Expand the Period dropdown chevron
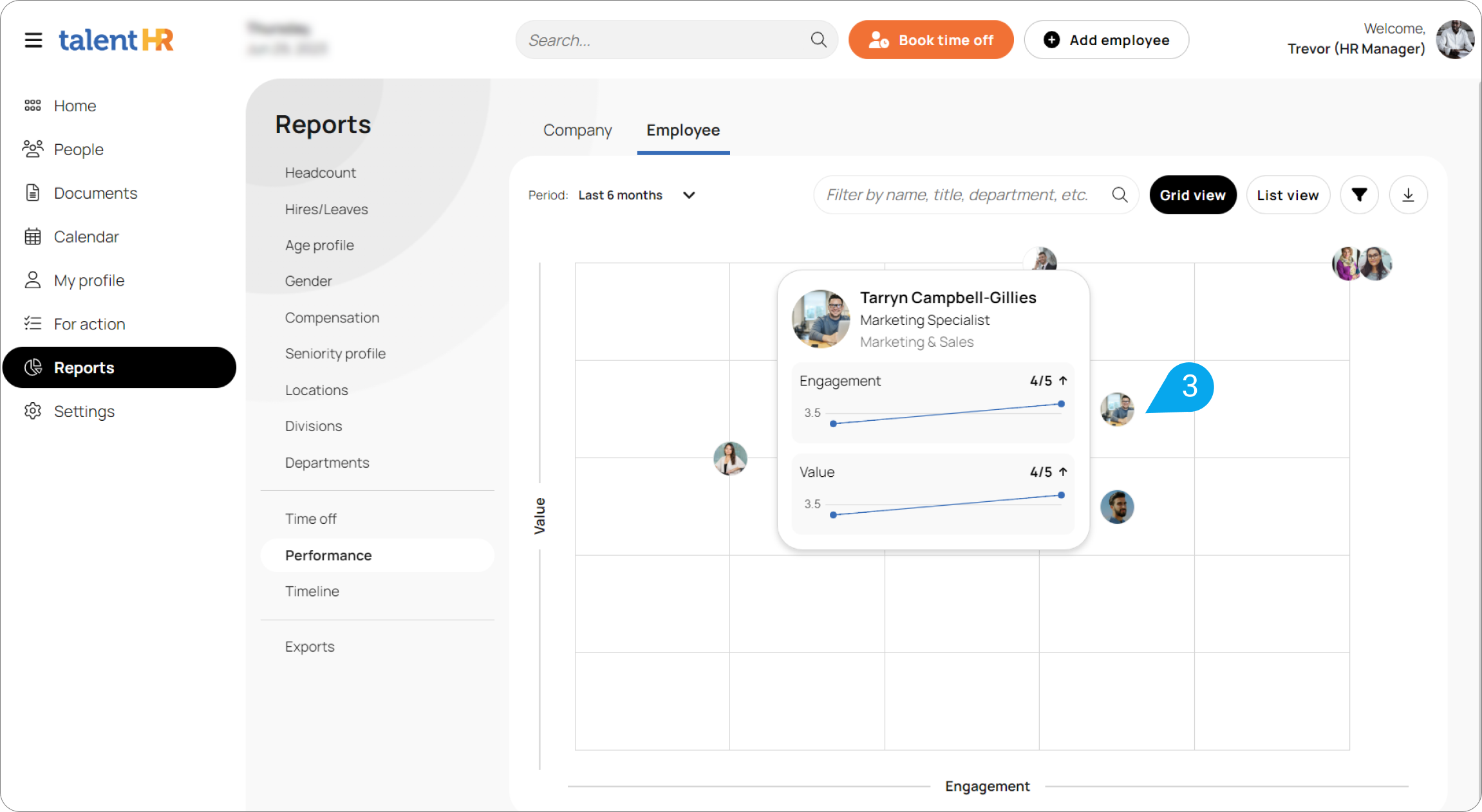Viewport: 1482px width, 812px height. pyautogui.click(x=689, y=195)
